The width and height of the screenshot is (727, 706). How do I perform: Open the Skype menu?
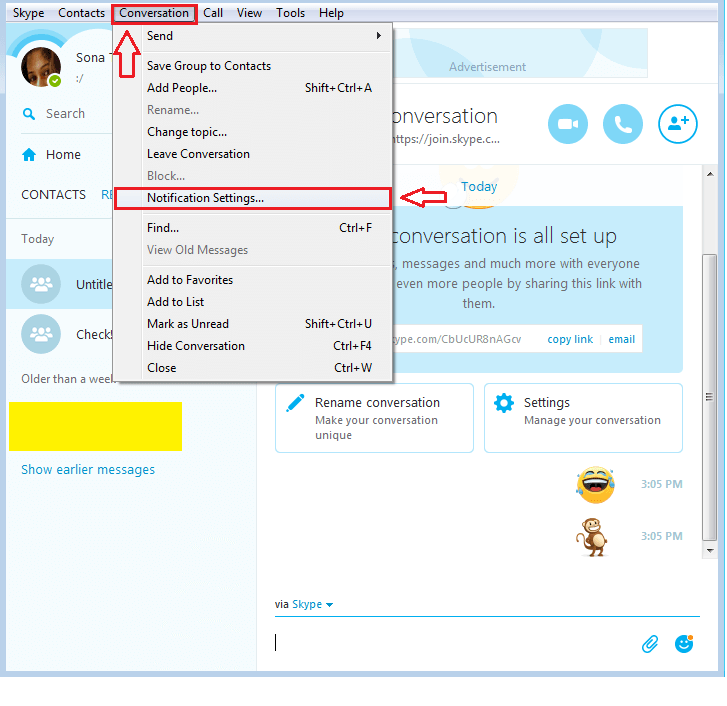click(28, 13)
